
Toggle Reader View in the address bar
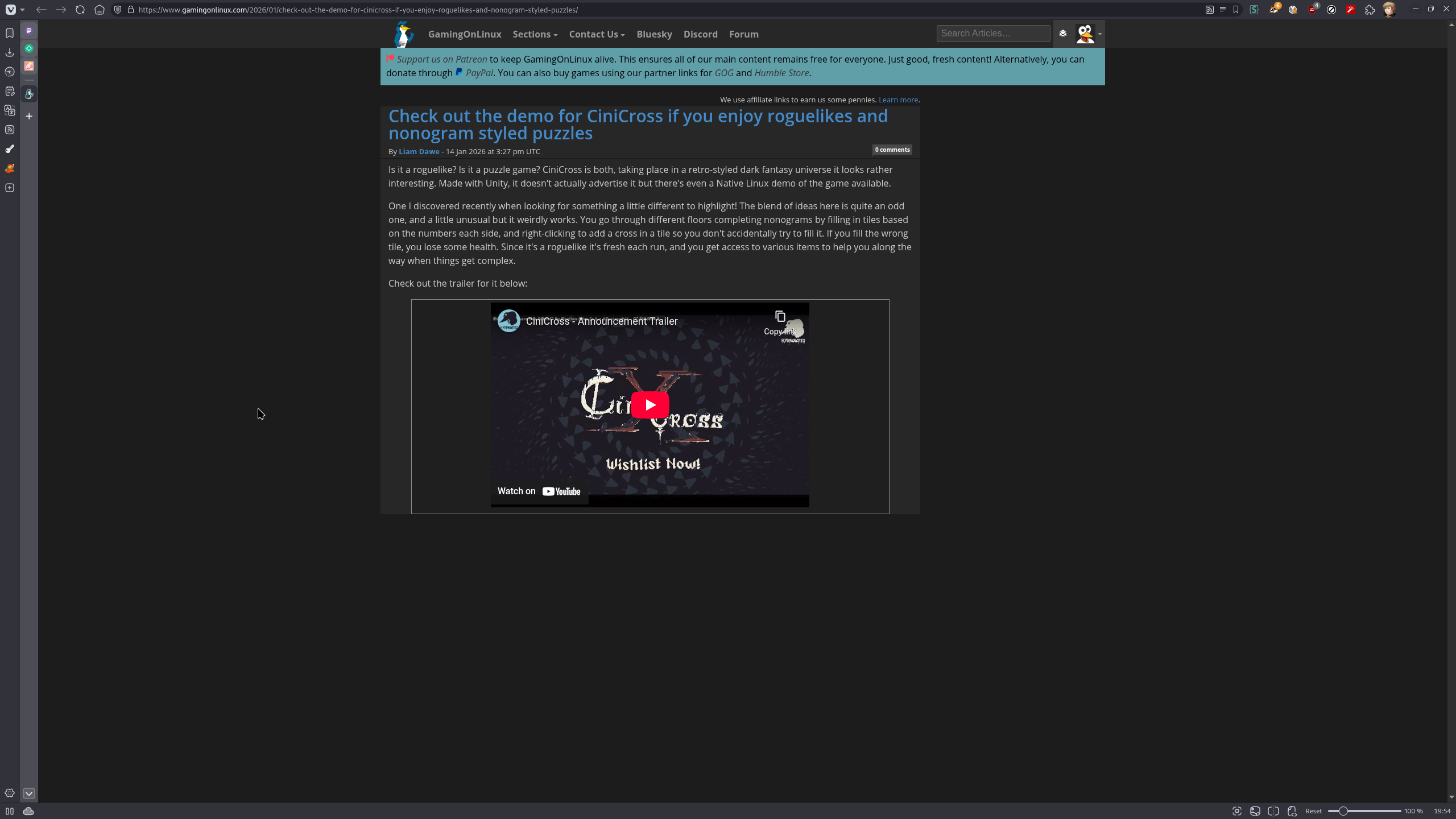click(x=1223, y=10)
